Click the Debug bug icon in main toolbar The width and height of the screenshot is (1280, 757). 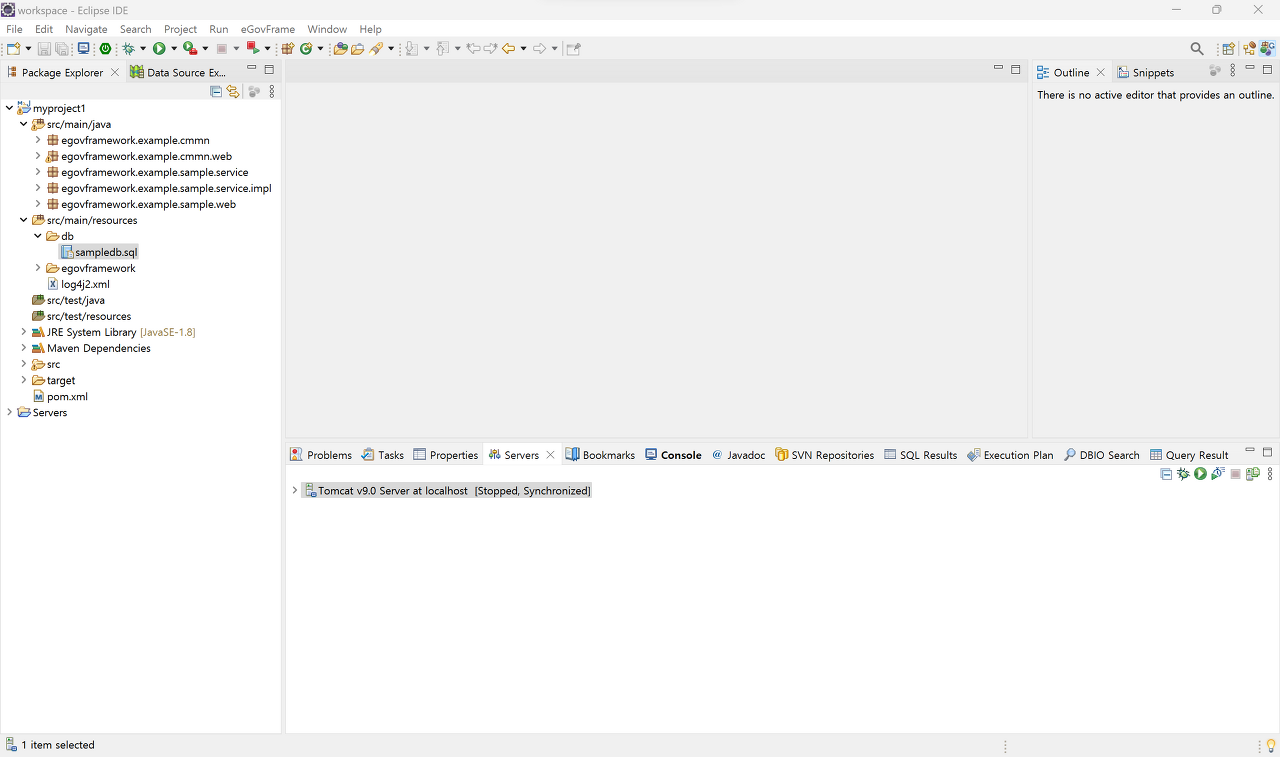click(x=128, y=48)
